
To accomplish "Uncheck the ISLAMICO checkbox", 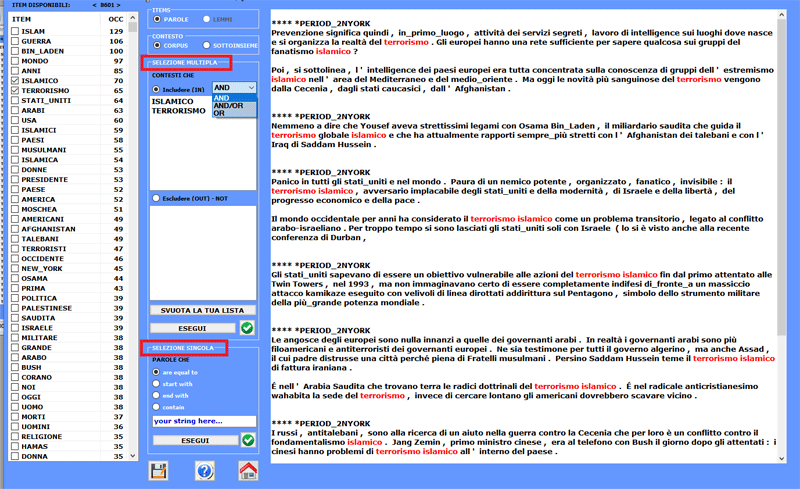I will (x=15, y=81).
